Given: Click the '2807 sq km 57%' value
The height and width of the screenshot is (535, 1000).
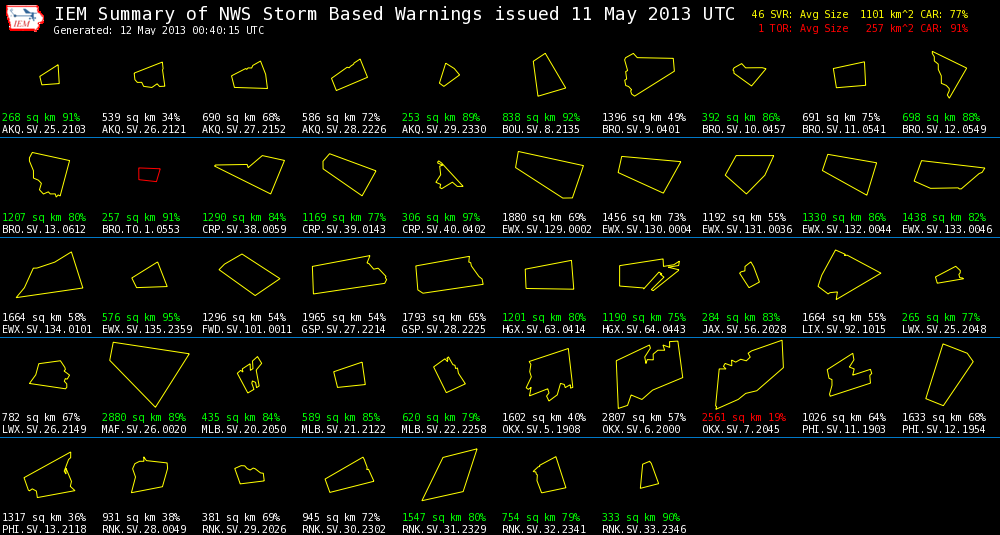Looking at the screenshot, I should tap(644, 417).
